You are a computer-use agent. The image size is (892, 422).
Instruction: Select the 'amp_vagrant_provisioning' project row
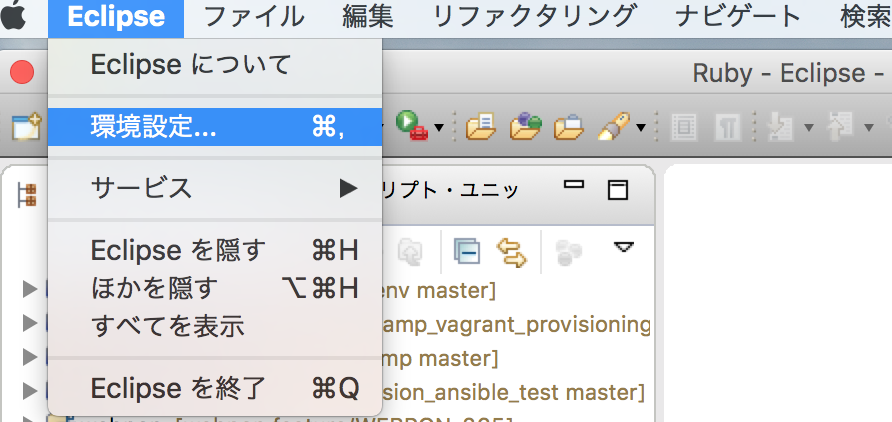[517, 325]
